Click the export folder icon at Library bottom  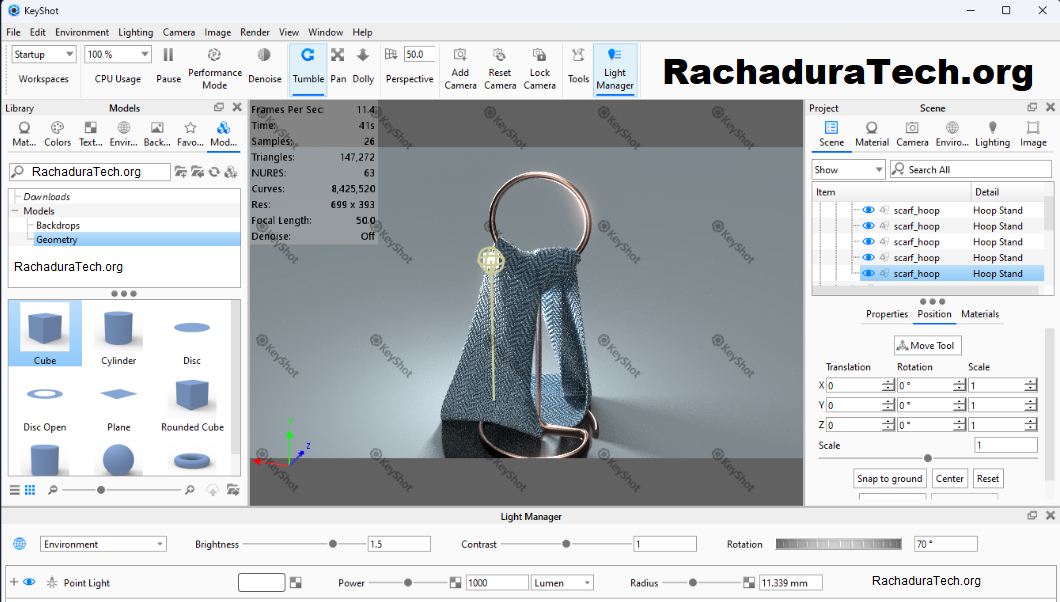(x=233, y=490)
